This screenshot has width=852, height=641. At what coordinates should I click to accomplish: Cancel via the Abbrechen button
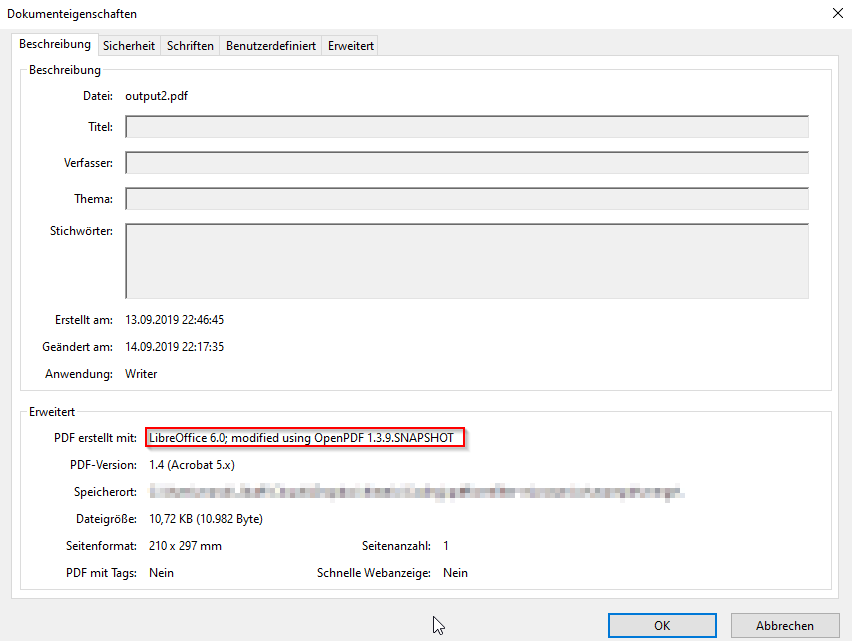click(784, 624)
